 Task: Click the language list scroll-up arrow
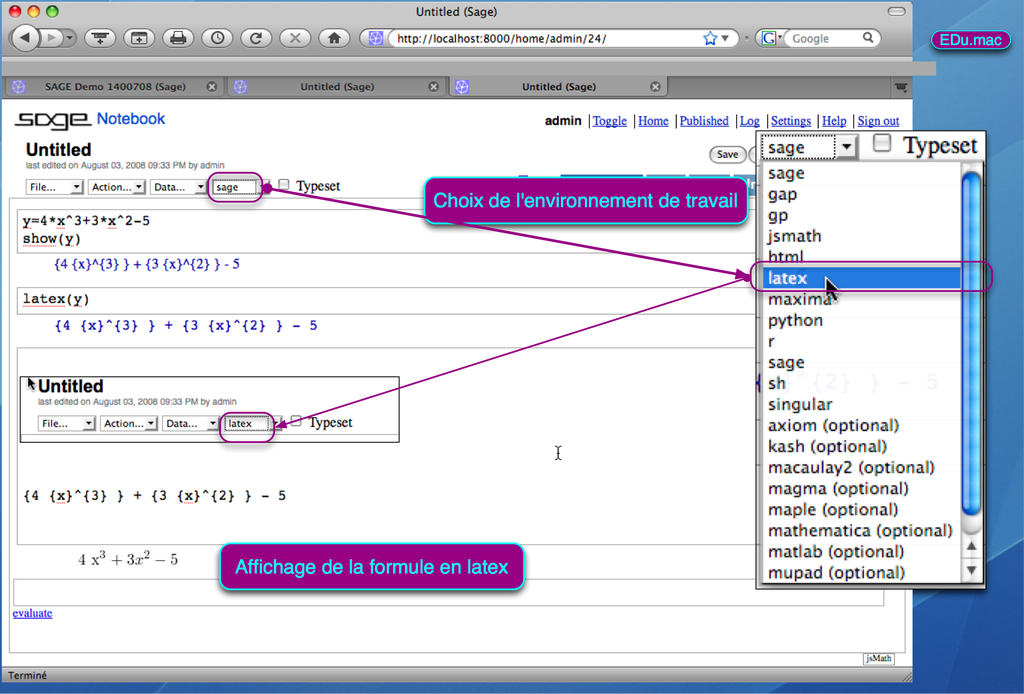coord(972,546)
